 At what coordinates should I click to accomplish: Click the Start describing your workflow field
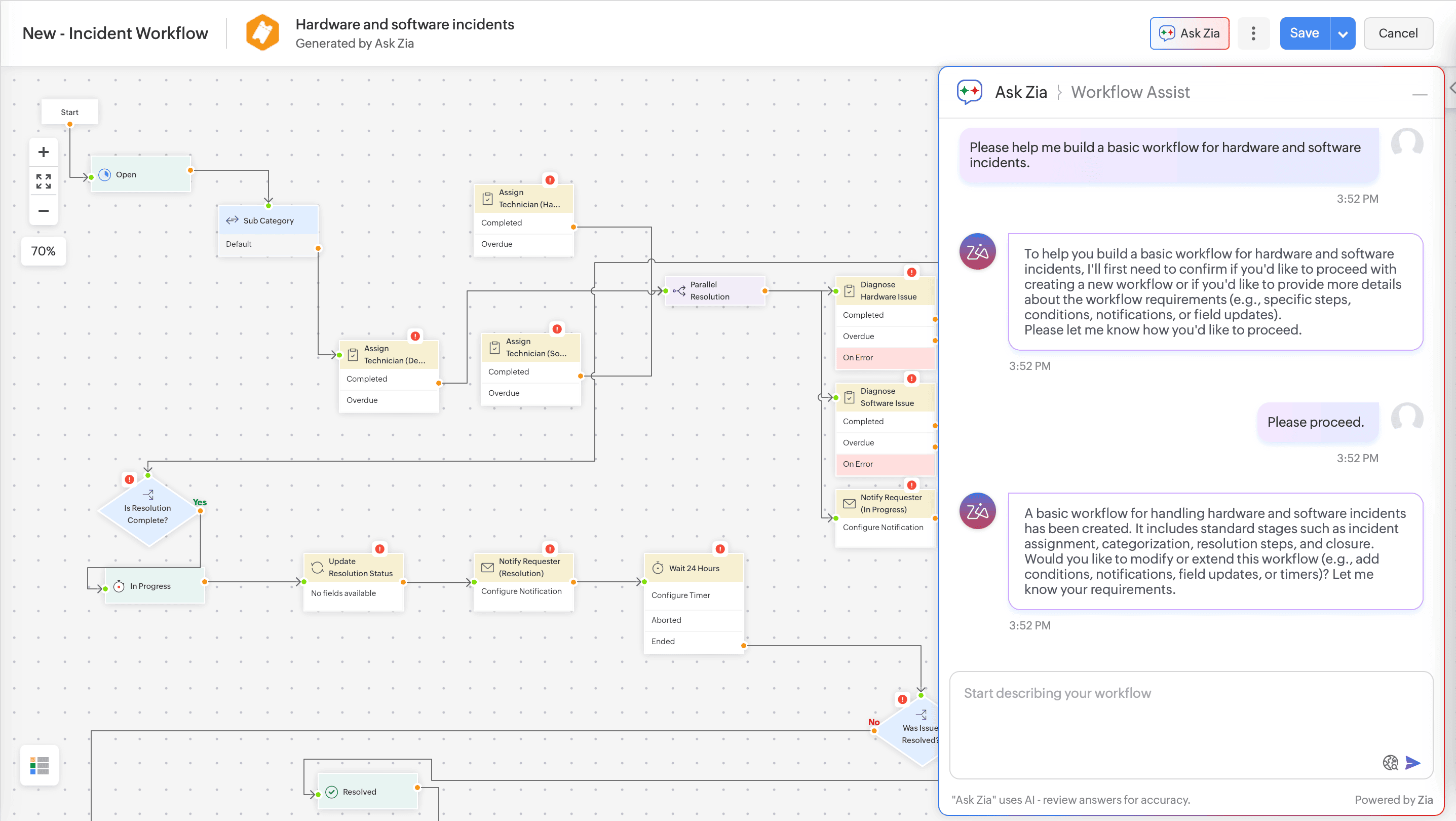1191,725
